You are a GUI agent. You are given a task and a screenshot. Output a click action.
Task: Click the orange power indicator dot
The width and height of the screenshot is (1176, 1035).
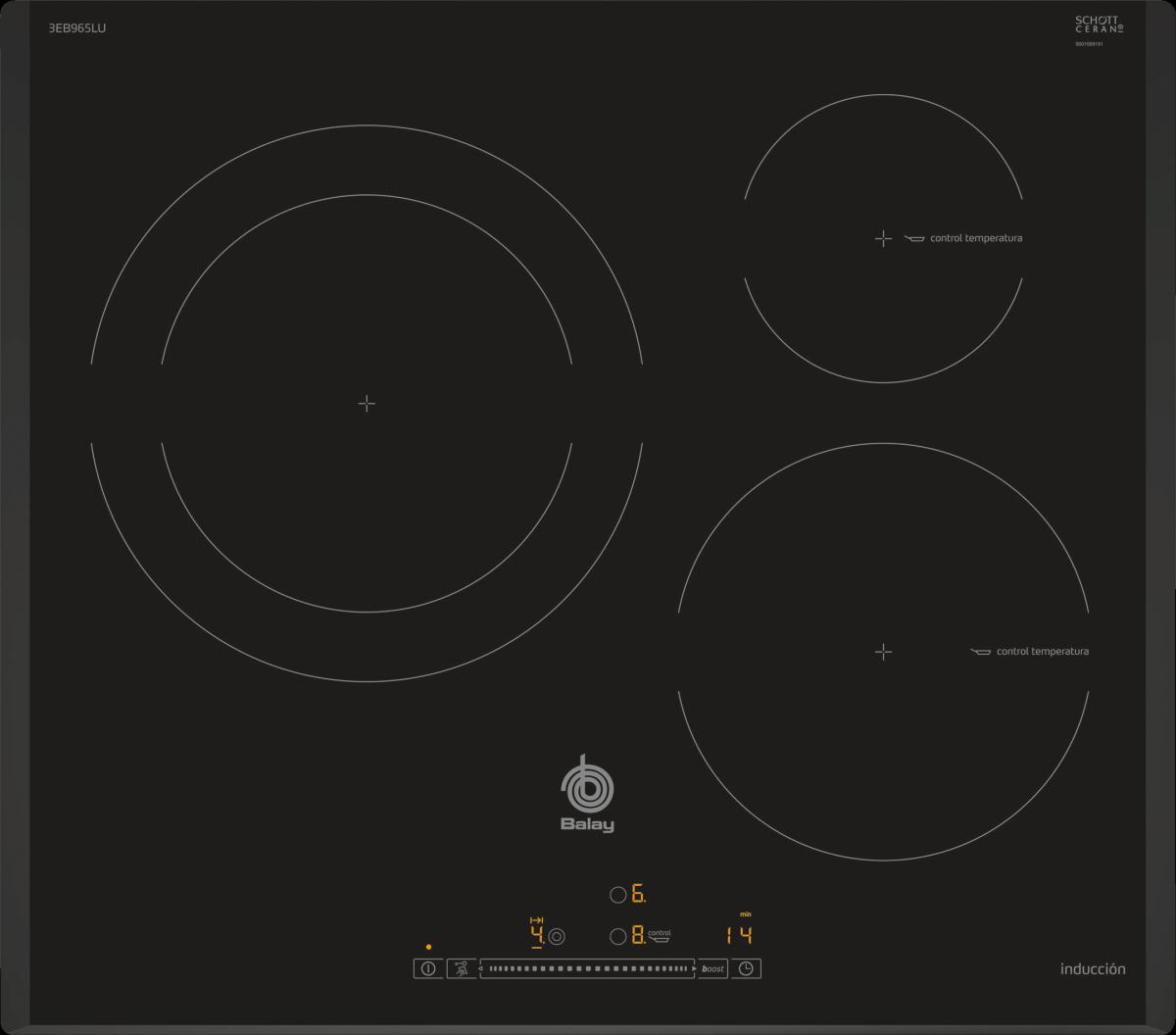click(428, 947)
